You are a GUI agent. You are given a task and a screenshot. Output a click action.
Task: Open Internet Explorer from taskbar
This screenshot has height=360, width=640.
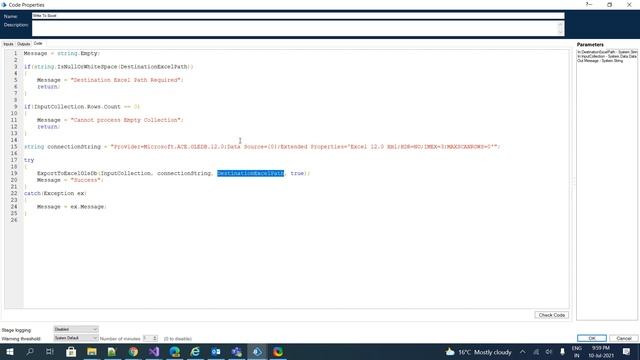195,351
